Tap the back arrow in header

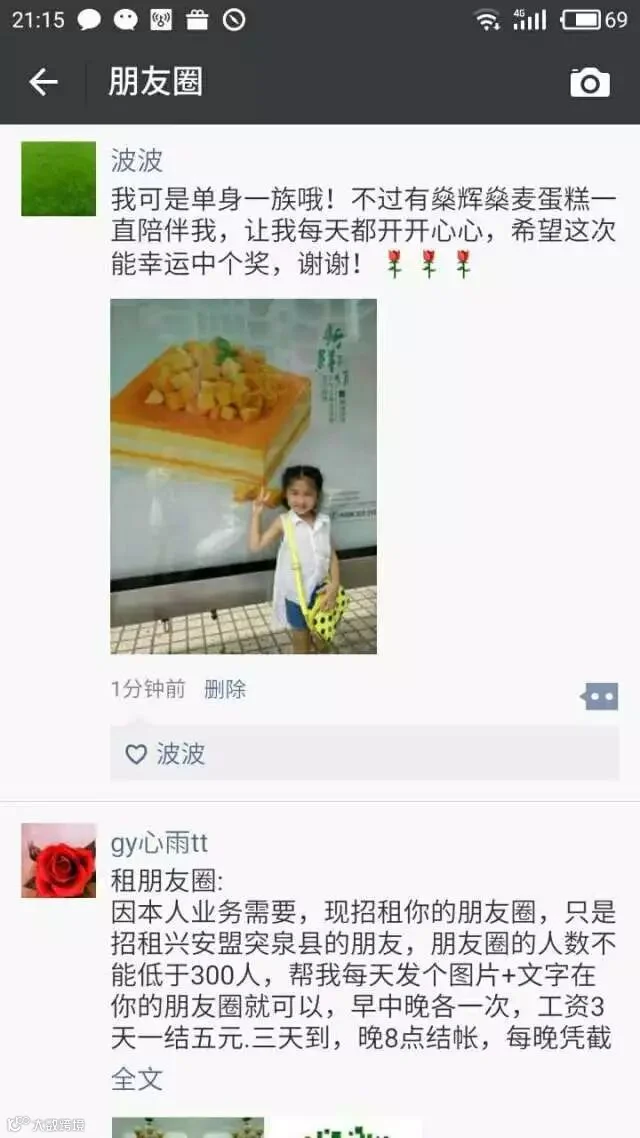[43, 82]
